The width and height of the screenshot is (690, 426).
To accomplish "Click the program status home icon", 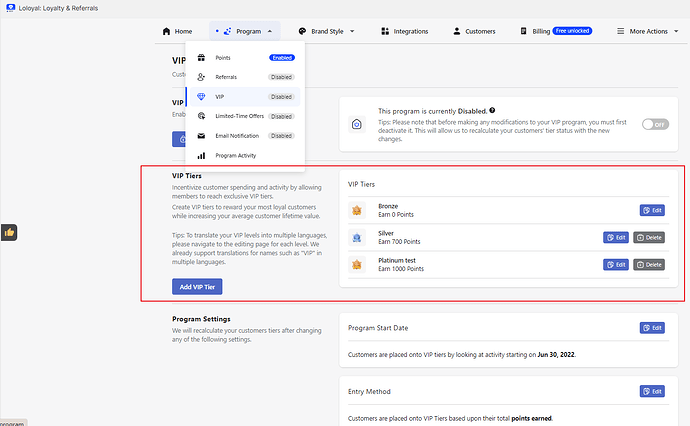I will 357,125.
